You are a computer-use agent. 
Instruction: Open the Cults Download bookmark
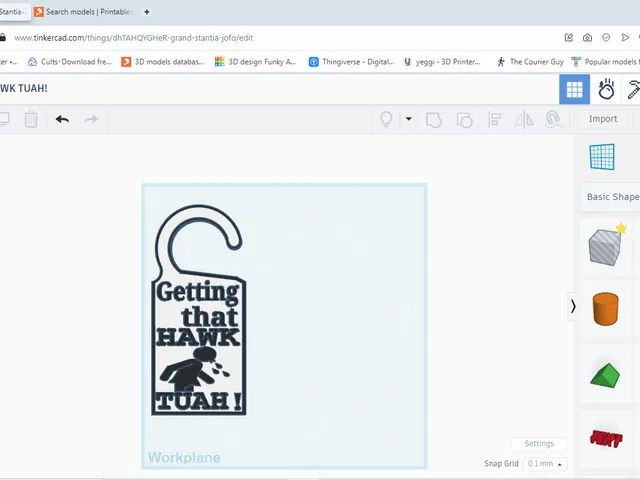[69, 62]
